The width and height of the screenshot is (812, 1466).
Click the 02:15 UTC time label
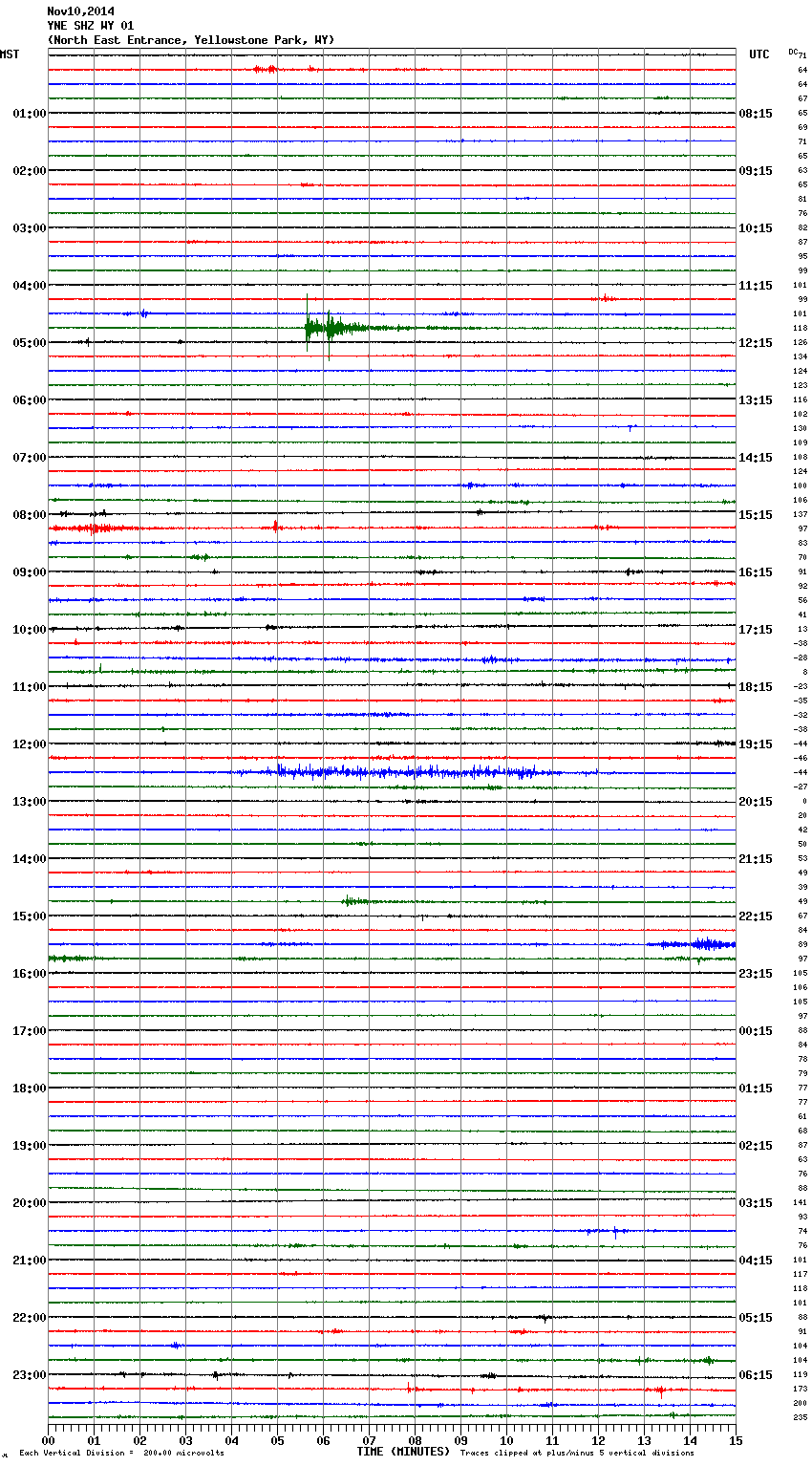point(756,1146)
